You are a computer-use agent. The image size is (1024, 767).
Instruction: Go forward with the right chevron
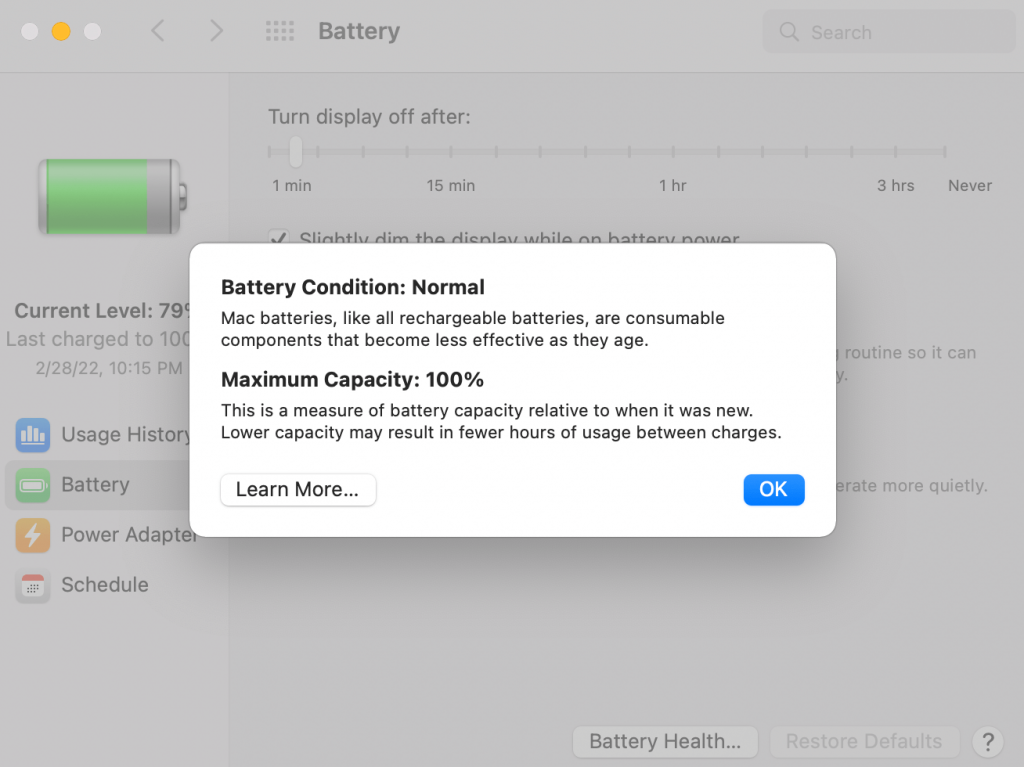pos(216,32)
